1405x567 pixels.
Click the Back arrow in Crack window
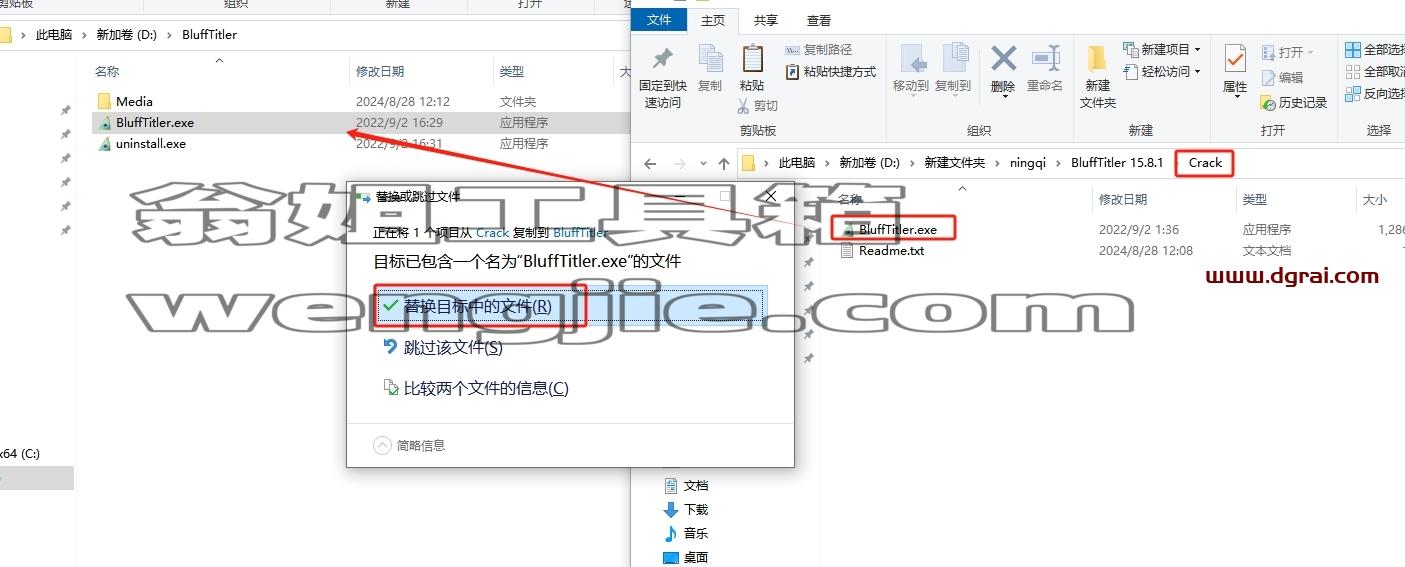pos(650,163)
